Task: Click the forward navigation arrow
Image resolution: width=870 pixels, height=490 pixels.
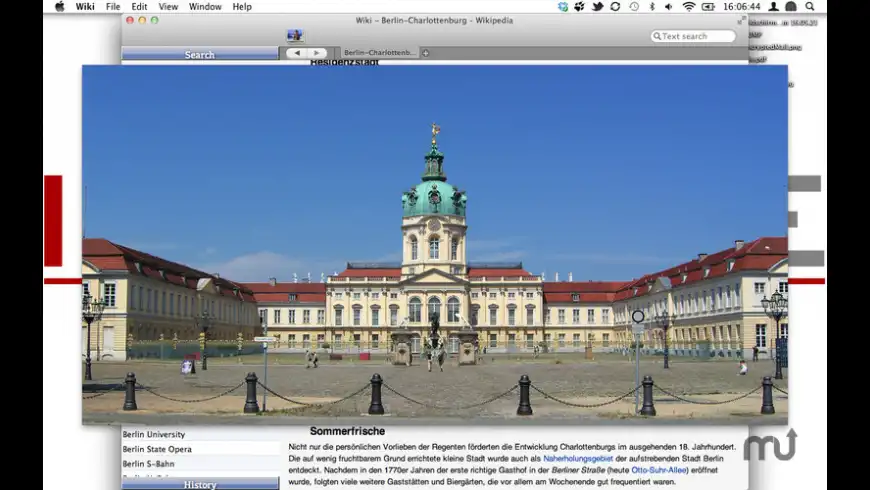Action: click(316, 53)
